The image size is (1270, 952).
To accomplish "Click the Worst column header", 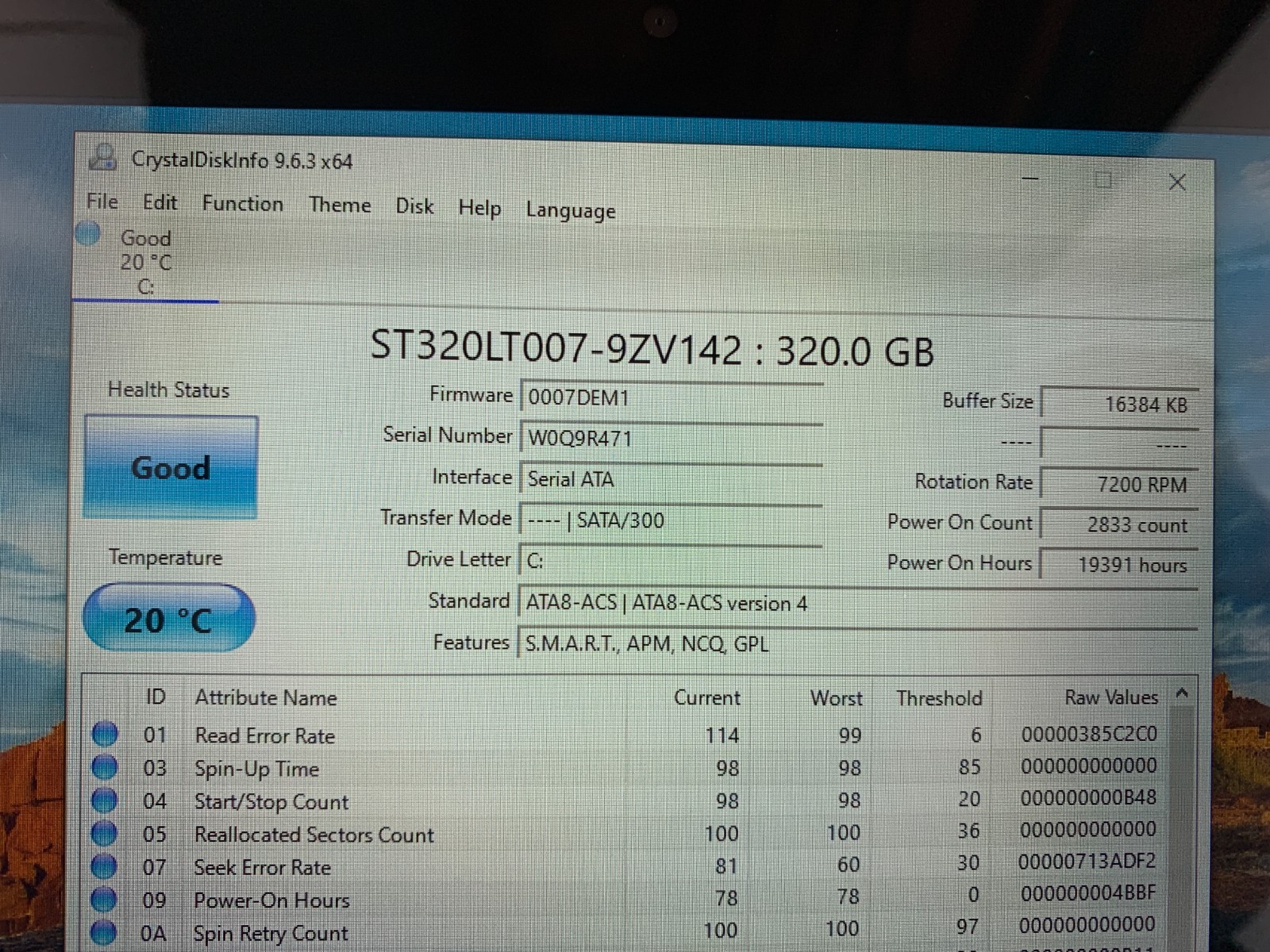I will [x=836, y=698].
